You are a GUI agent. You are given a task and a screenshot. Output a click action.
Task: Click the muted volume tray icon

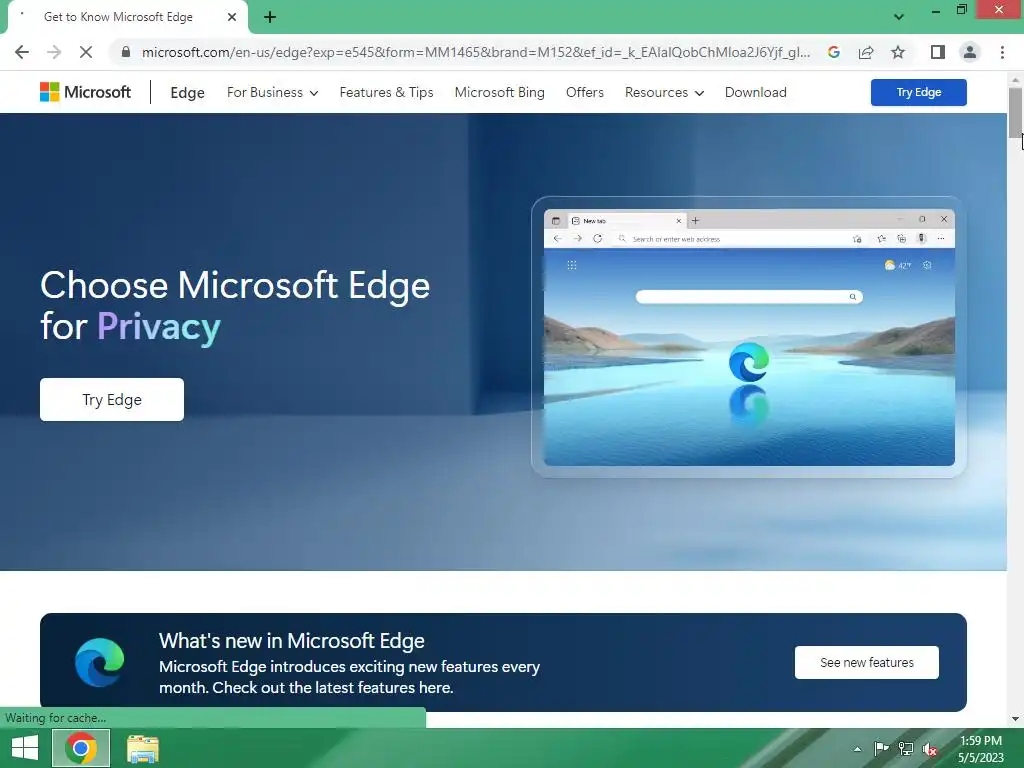point(930,749)
